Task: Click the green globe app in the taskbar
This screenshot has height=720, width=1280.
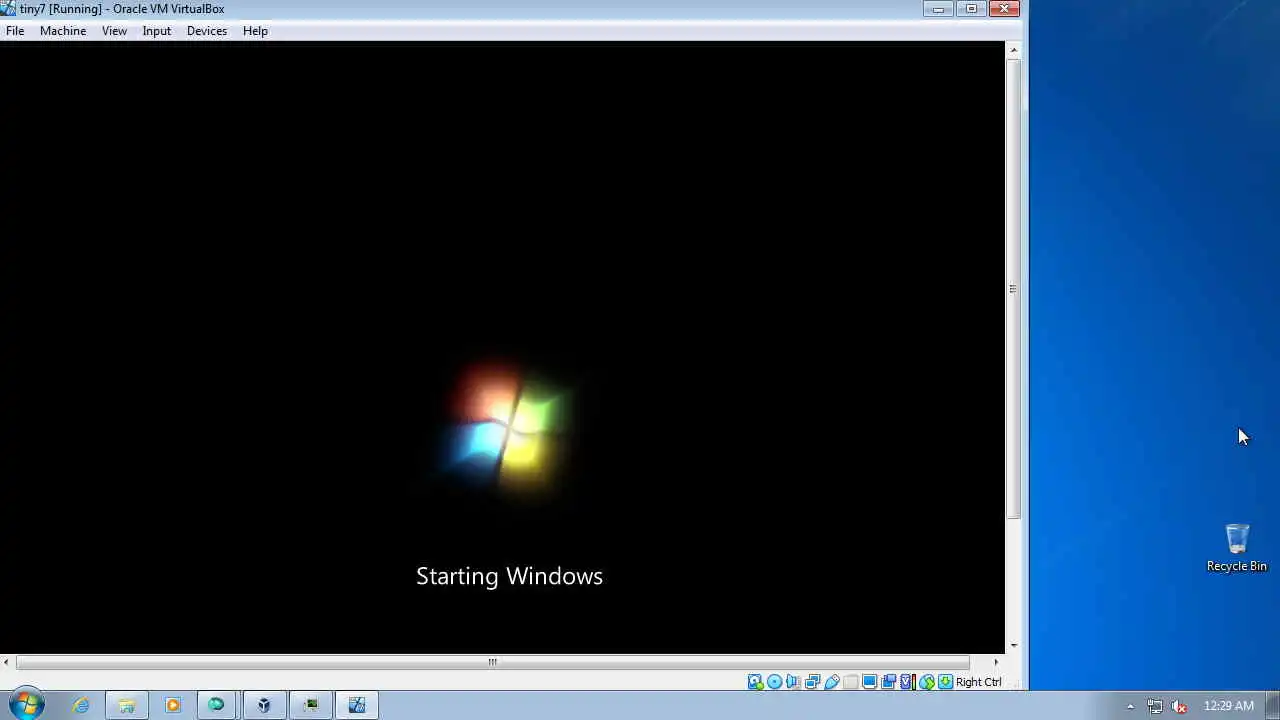Action: coord(216,705)
